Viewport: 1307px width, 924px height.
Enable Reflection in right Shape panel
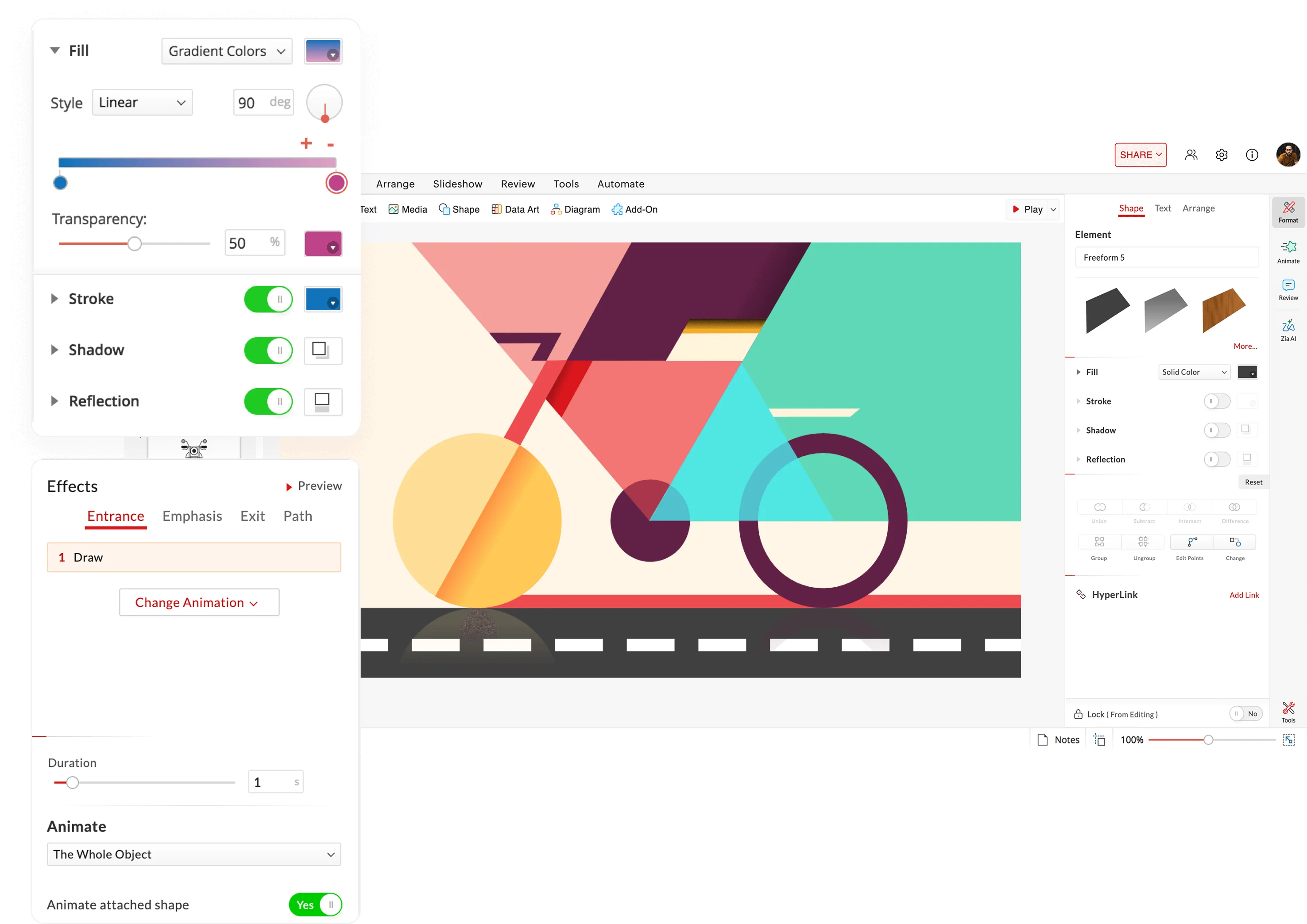1217,459
